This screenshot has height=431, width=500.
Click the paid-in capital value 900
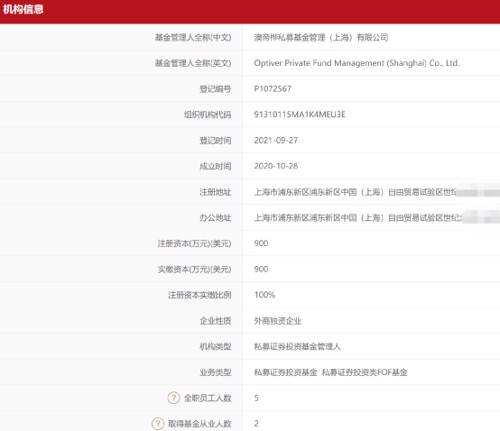[x=261, y=269]
